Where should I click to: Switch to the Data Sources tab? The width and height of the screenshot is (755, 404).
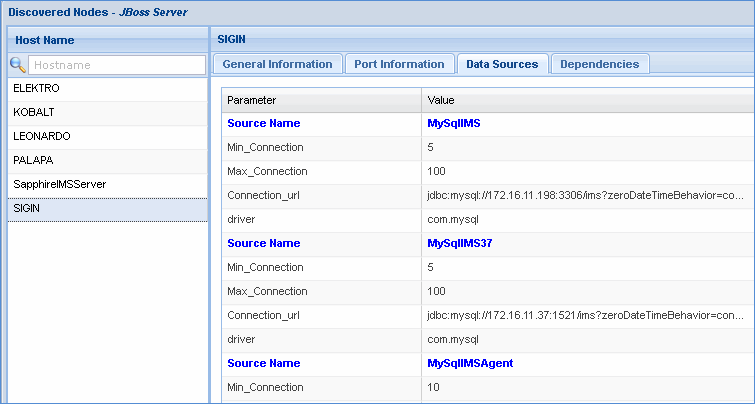point(502,64)
